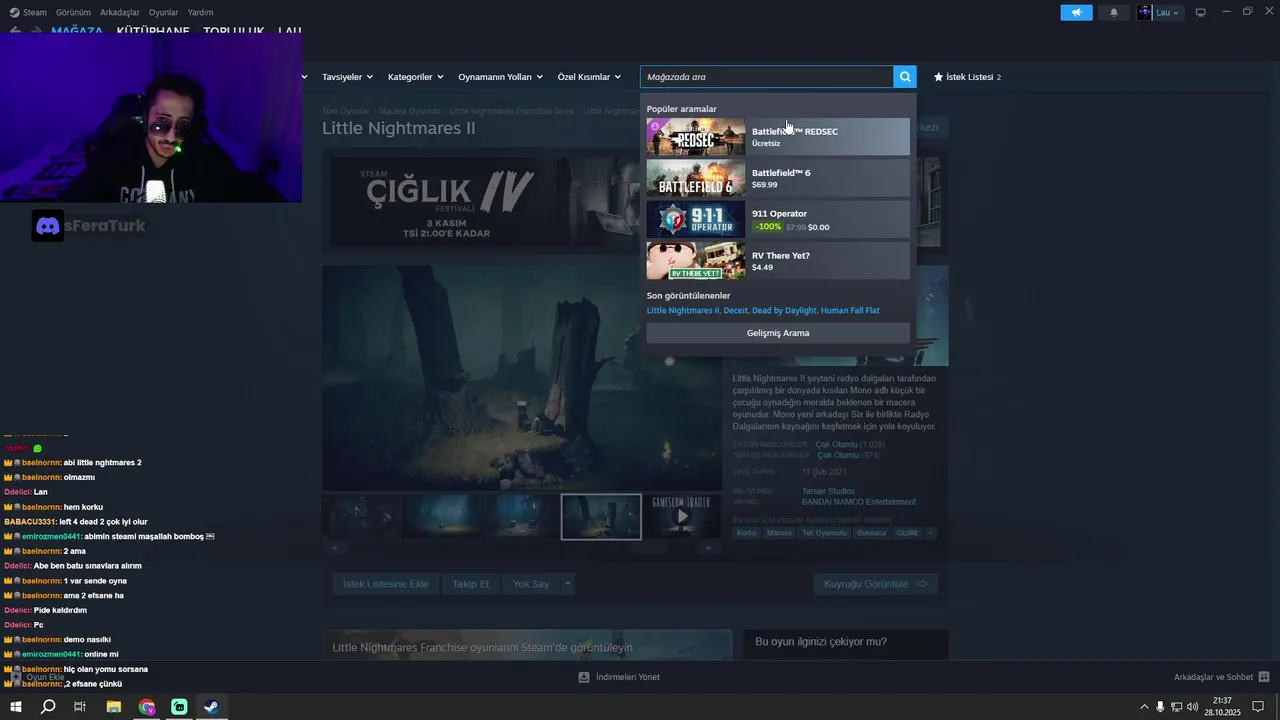Open Streamlabs green app on taskbar
Image resolution: width=1280 pixels, height=720 pixels.
click(x=179, y=707)
